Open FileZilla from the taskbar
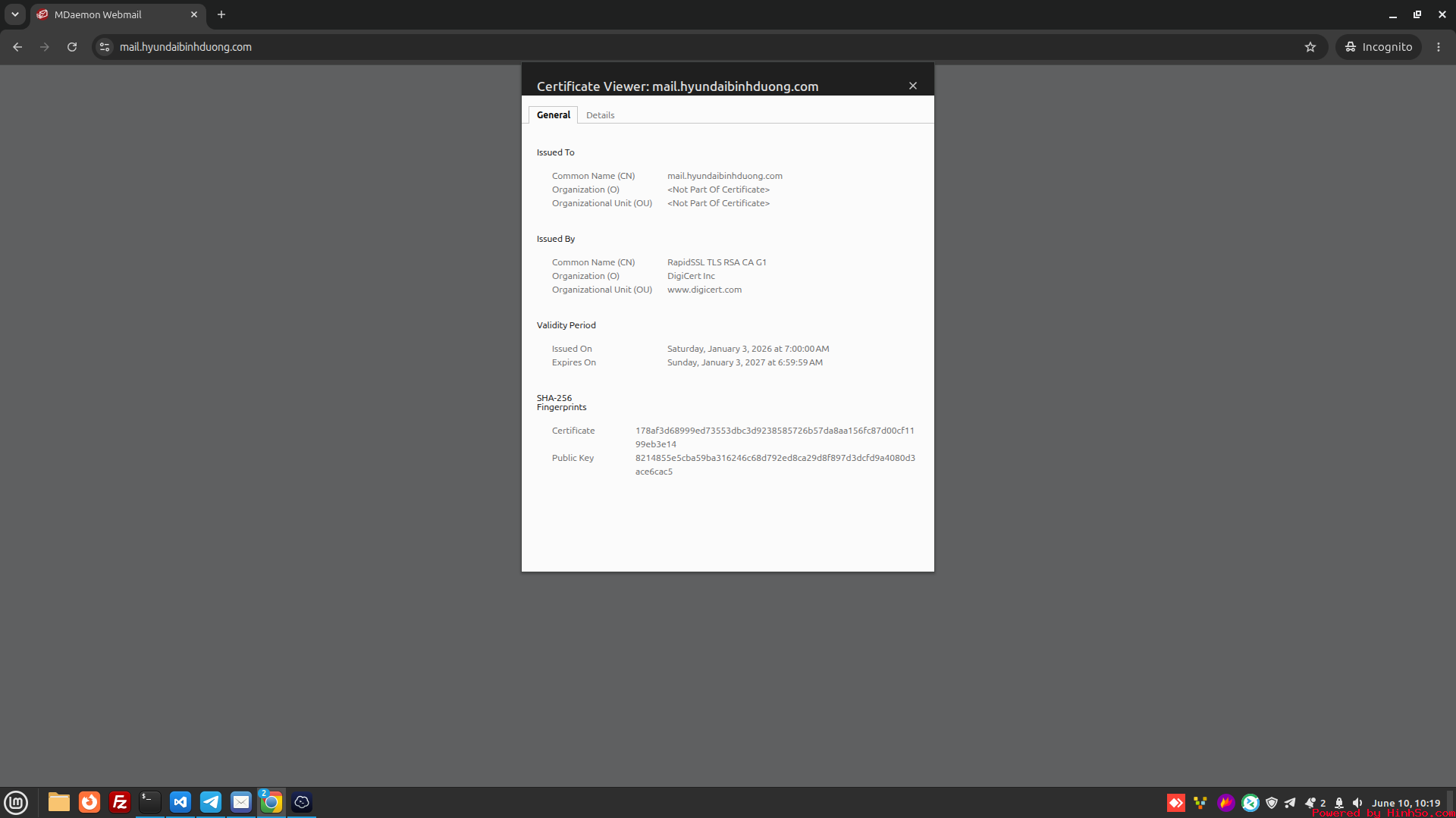Image resolution: width=1456 pixels, height=818 pixels. 120,802
